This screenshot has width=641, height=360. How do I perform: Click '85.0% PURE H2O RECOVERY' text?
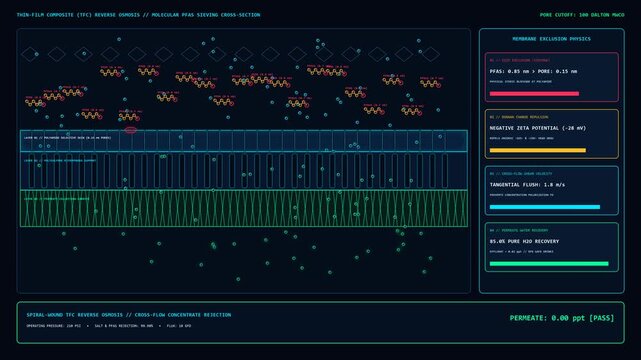pos(524,241)
